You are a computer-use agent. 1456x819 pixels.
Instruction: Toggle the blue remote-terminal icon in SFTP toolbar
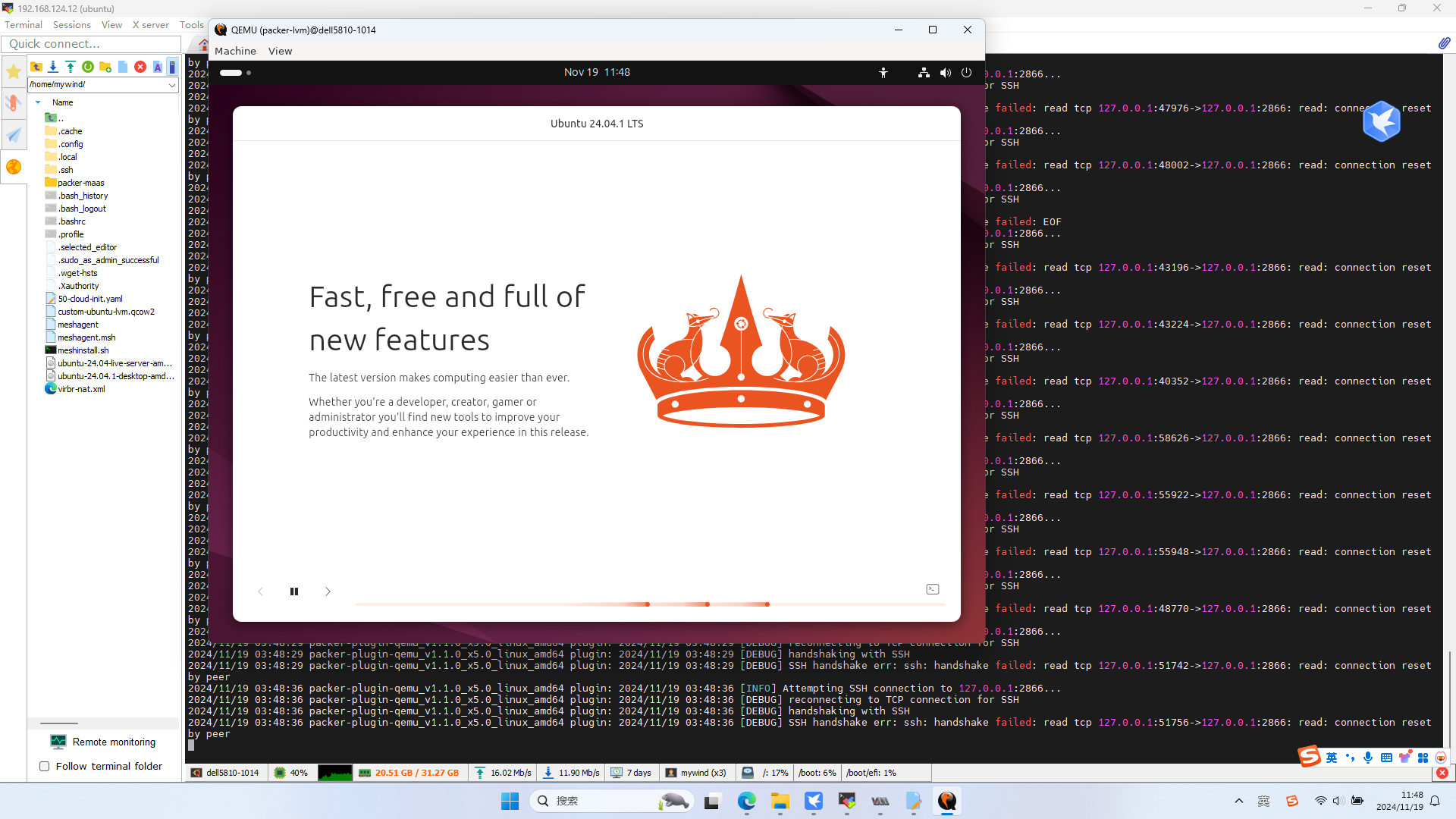173,67
